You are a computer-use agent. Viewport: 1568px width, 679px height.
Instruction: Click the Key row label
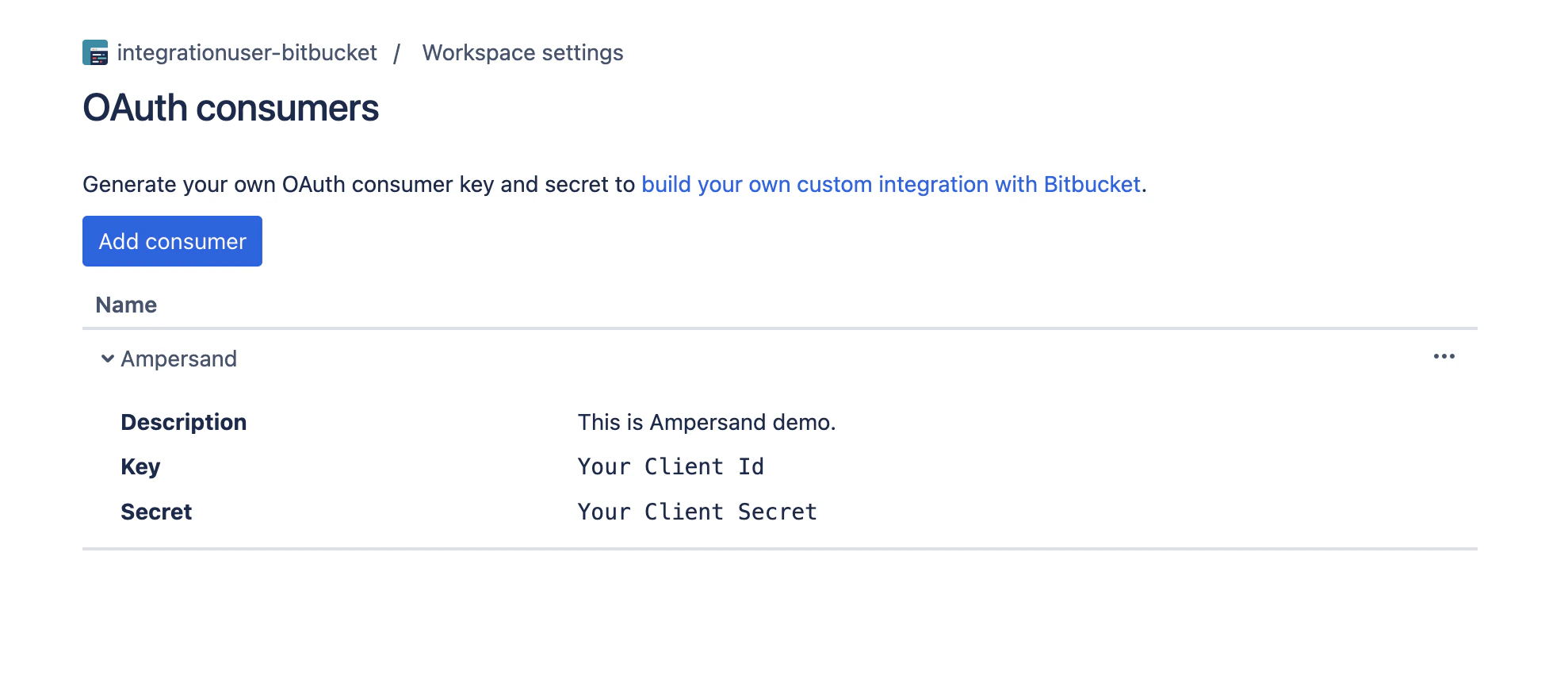pos(140,466)
